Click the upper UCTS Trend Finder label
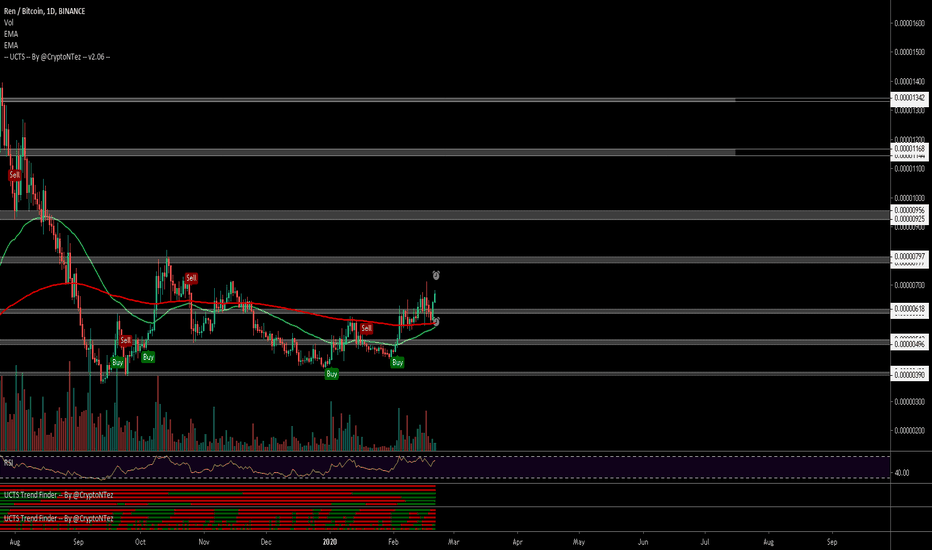Viewport: 932px width, 550px height. (x=58, y=495)
